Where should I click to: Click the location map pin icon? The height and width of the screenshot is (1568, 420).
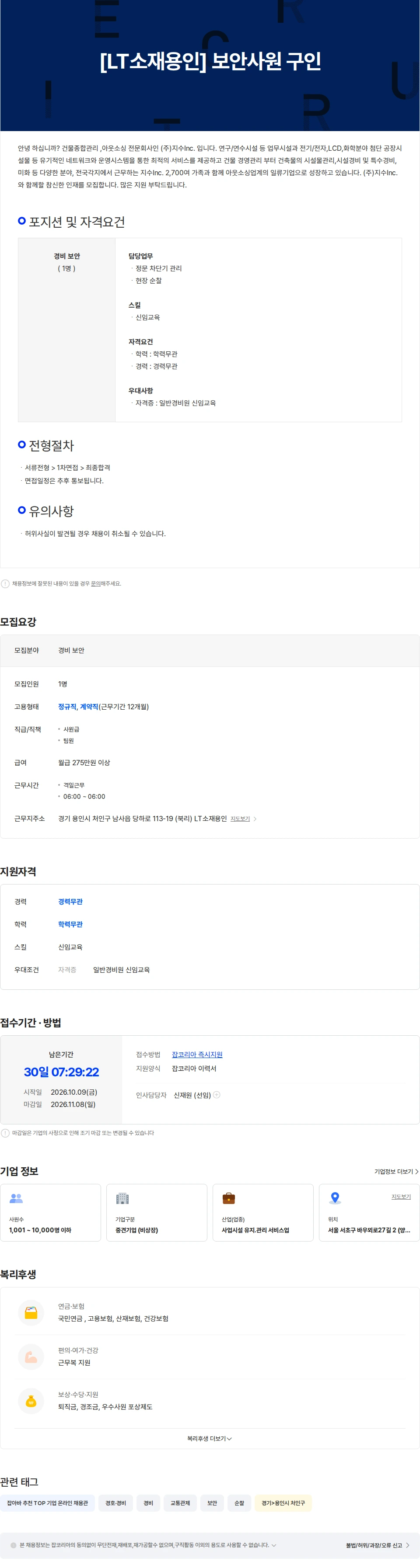(335, 1198)
